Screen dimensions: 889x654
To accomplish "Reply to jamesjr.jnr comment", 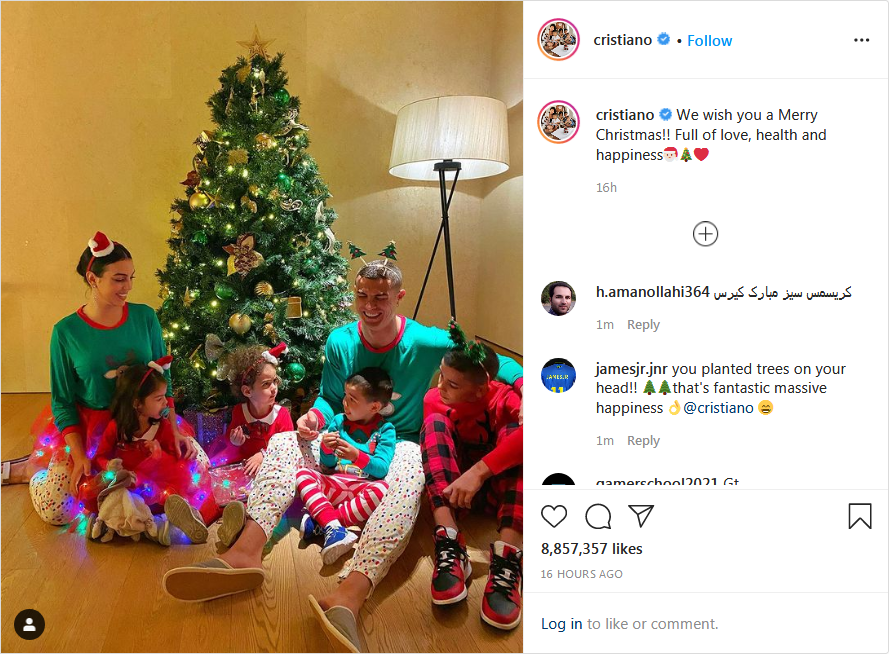I will tap(643, 441).
